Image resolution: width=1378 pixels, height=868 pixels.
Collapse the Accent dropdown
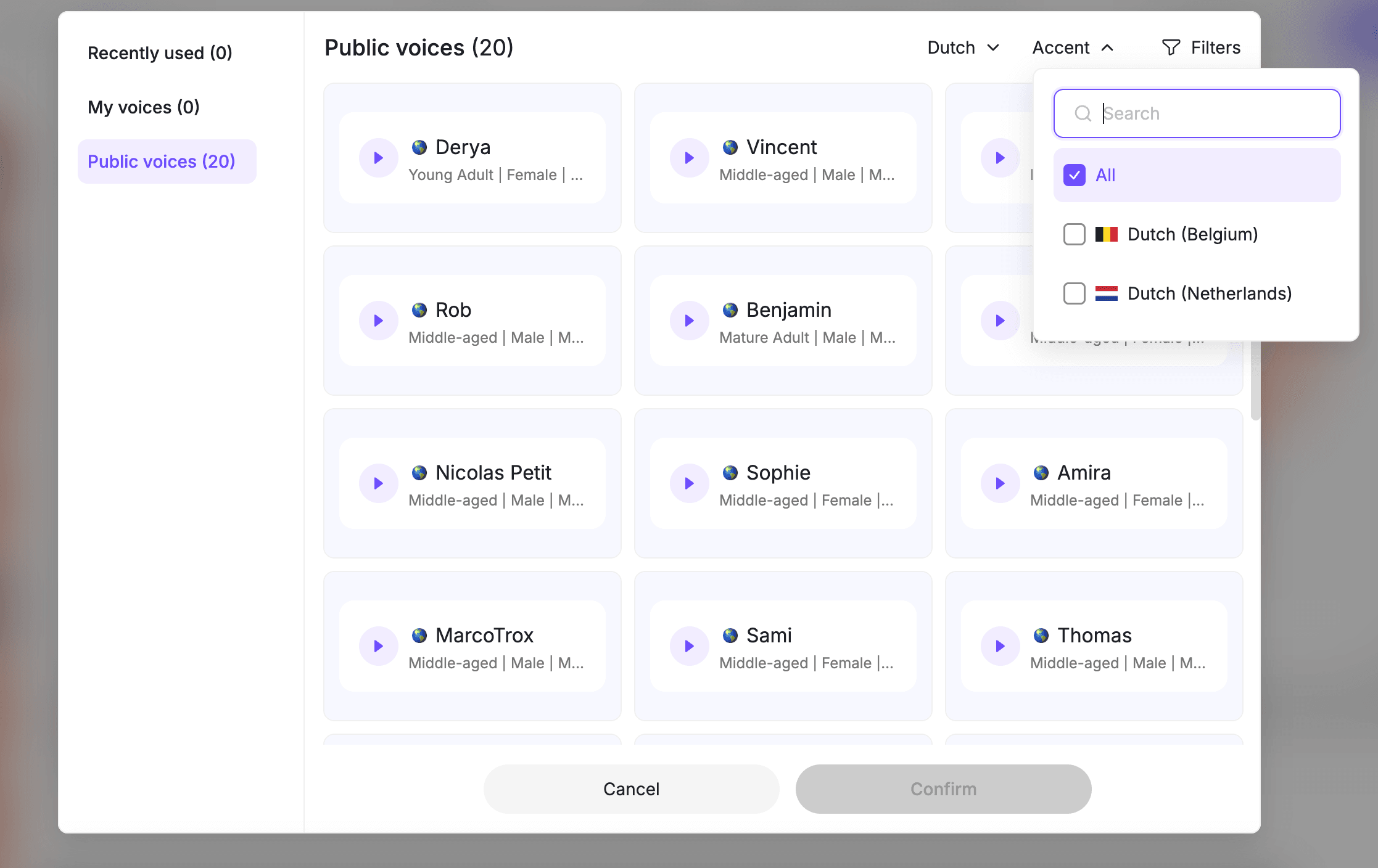tap(1073, 47)
